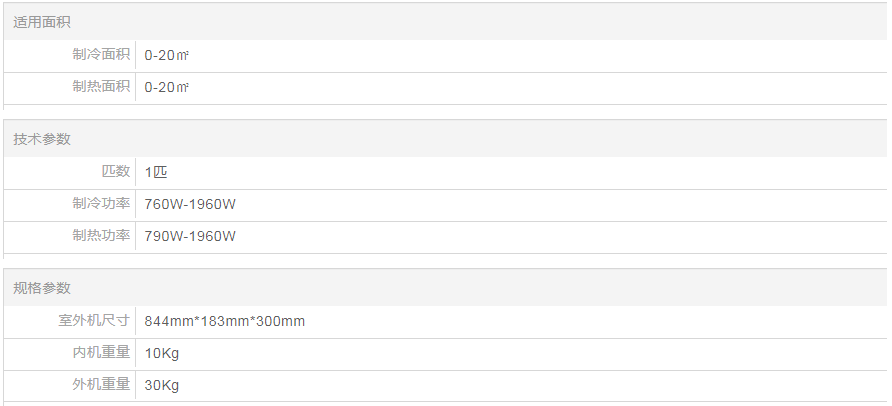Click the 制热面积 label
Viewport: 892px width, 406px height.
coord(101,87)
